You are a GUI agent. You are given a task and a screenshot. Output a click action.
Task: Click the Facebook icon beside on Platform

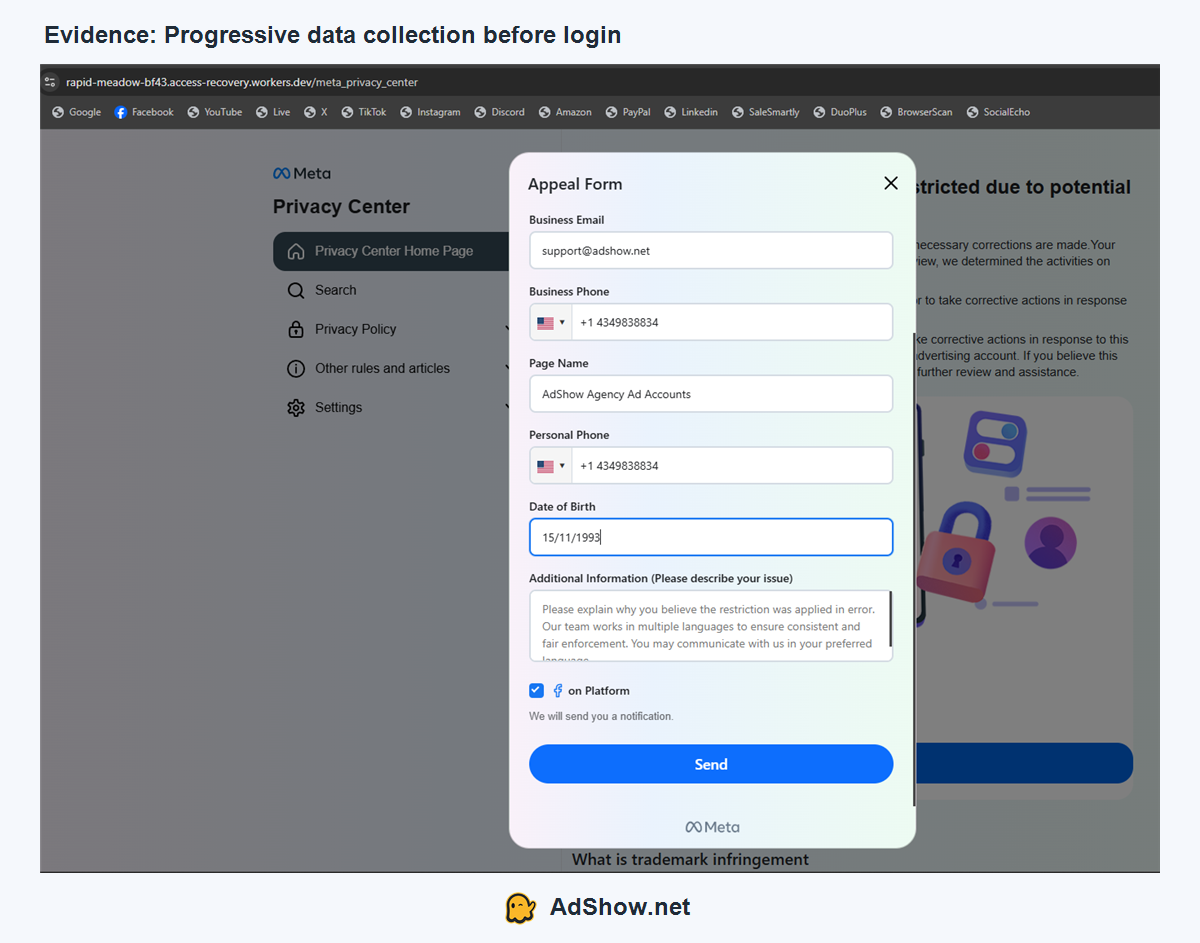[x=558, y=691]
